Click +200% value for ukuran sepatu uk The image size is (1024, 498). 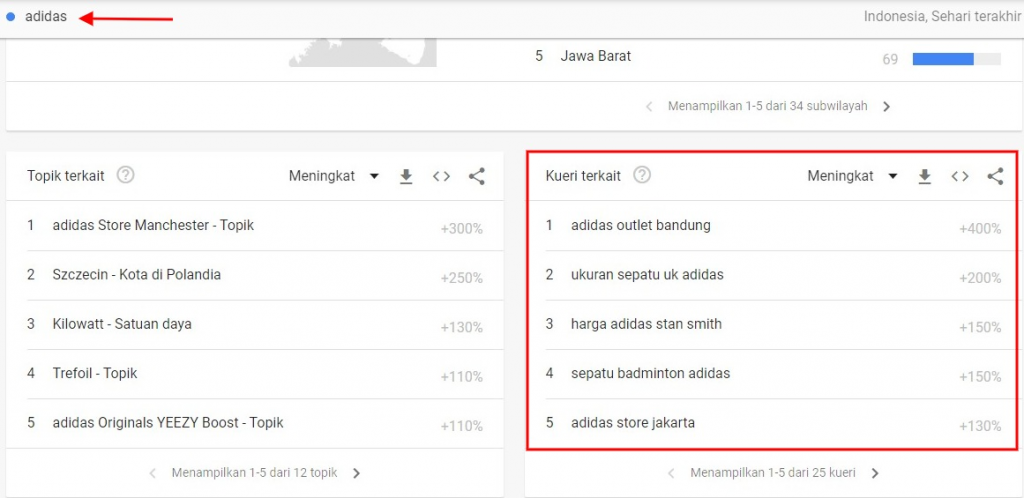980,279
